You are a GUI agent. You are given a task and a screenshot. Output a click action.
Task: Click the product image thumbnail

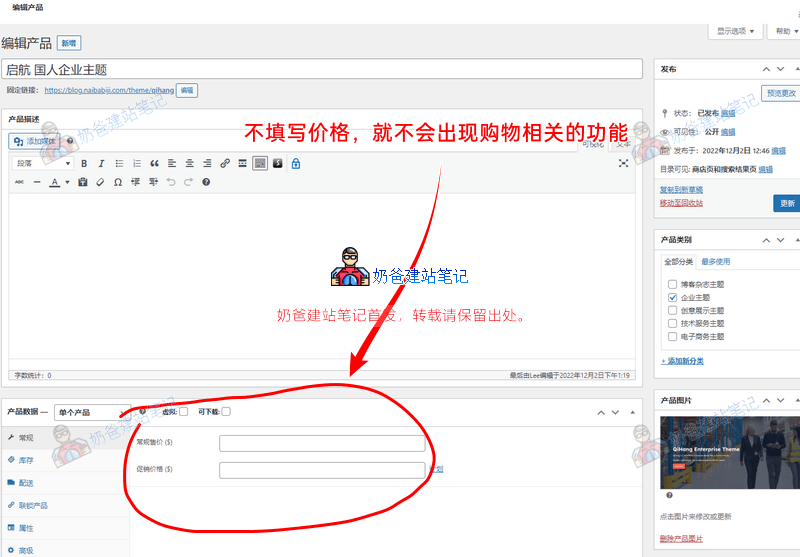pos(730,452)
